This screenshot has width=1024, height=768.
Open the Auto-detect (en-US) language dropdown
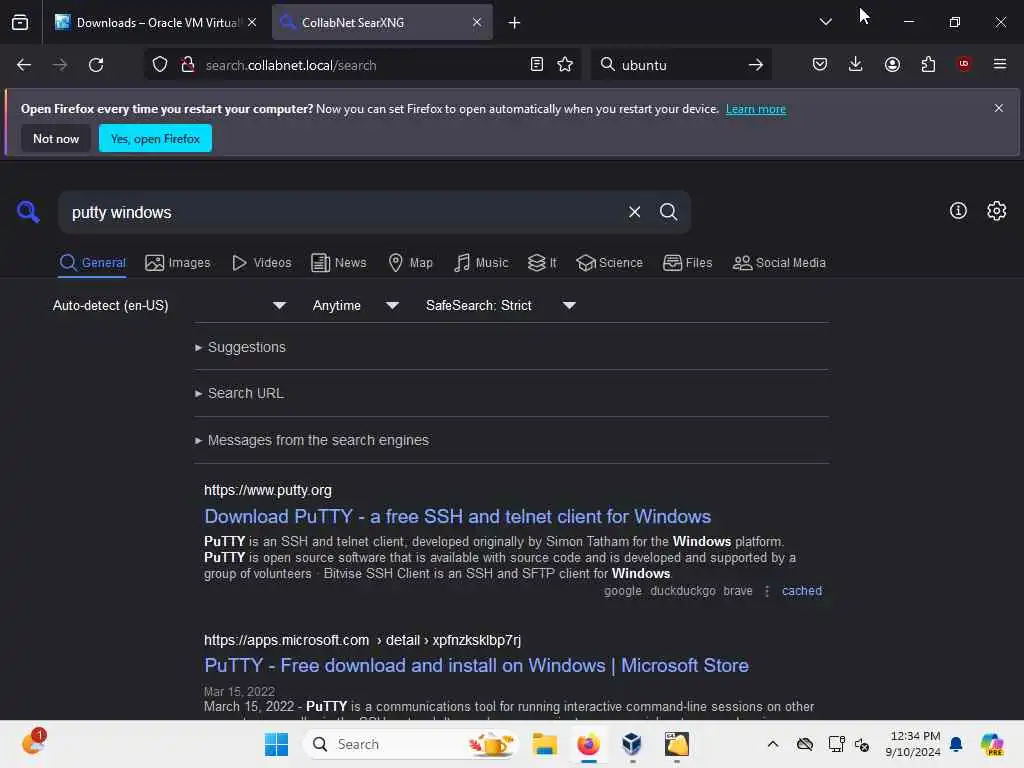click(x=169, y=305)
